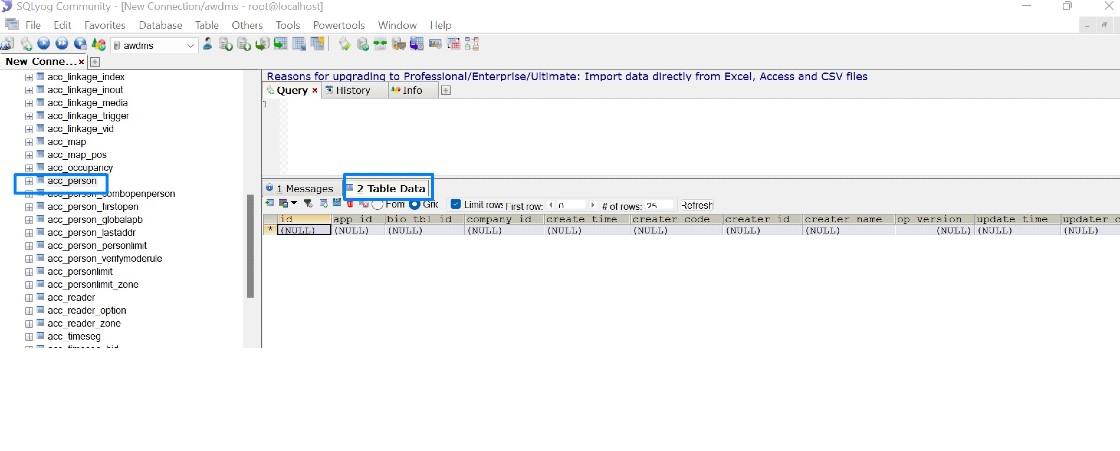Screen dimensions: 1120x451
Task: Click the object browser vertical scrollbar
Action: point(250,246)
